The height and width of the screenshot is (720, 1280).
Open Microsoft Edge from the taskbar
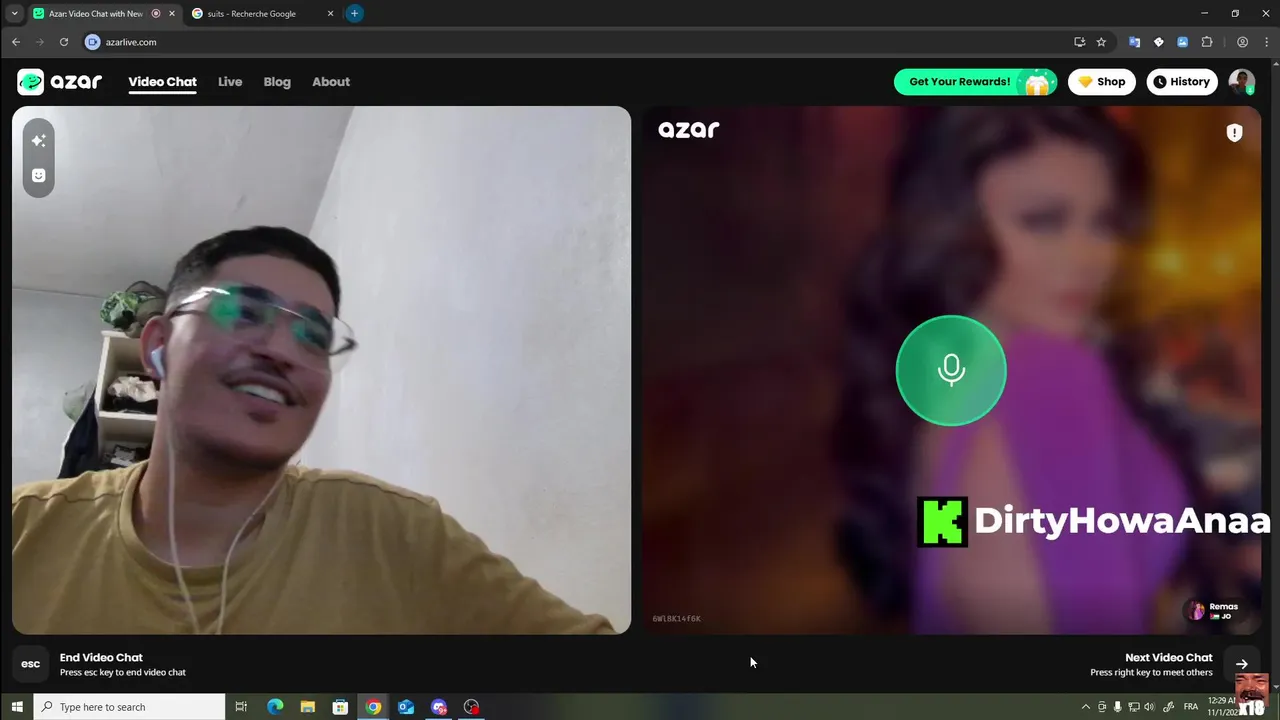(275, 707)
